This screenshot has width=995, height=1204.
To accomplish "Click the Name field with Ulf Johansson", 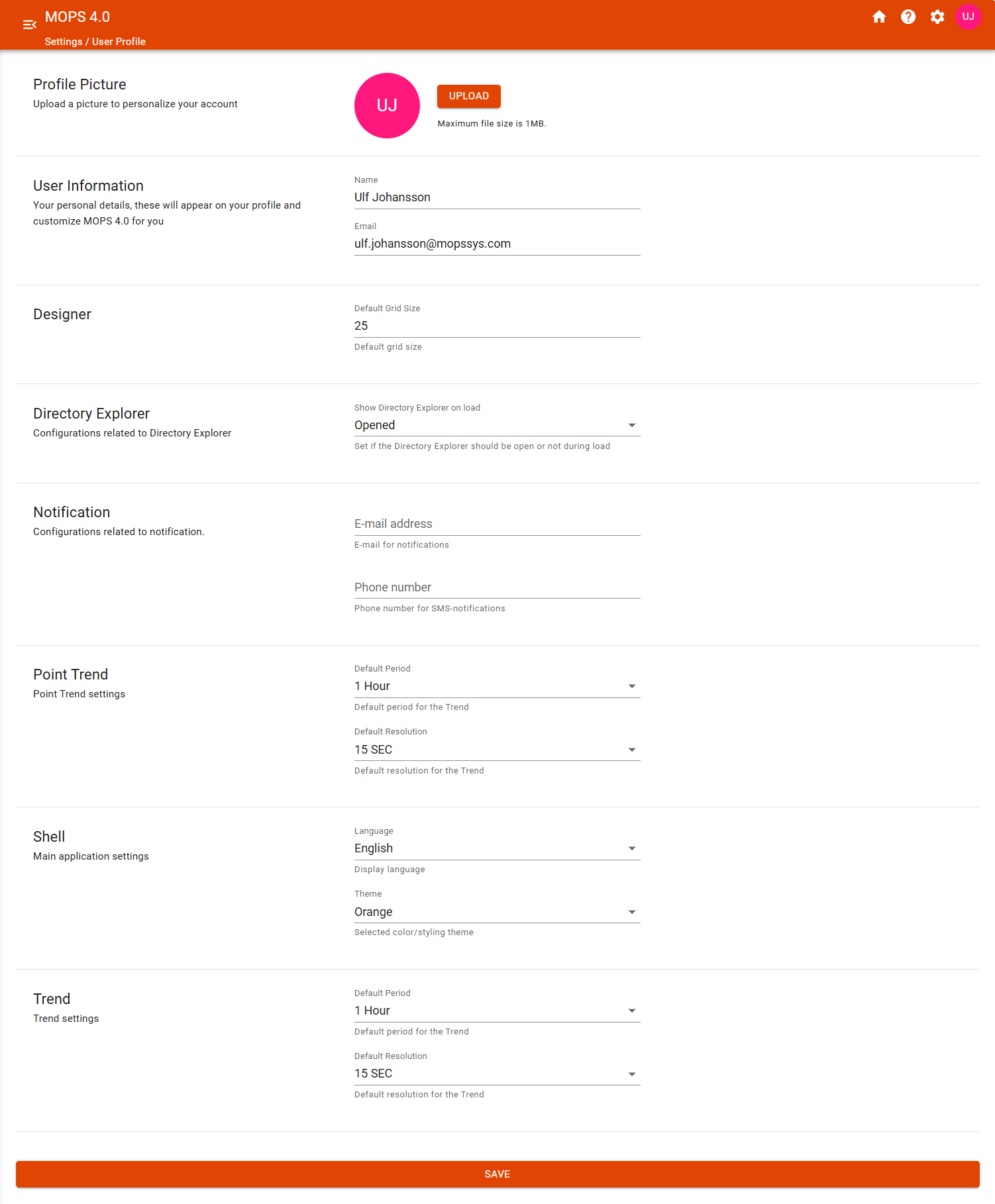I will pos(497,197).
